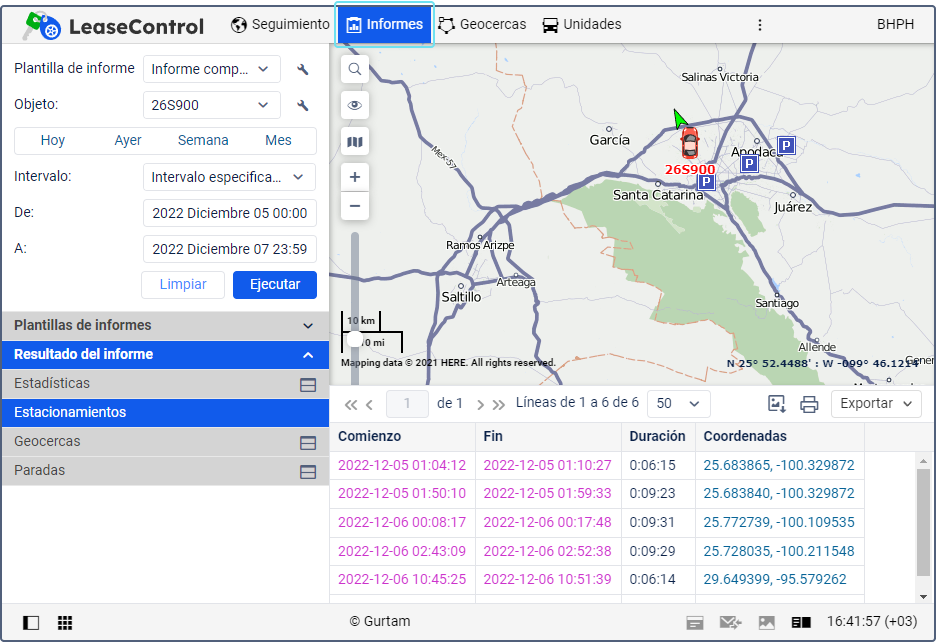Click the map search magnifier icon
This screenshot has width=936, height=642.
coord(355,69)
